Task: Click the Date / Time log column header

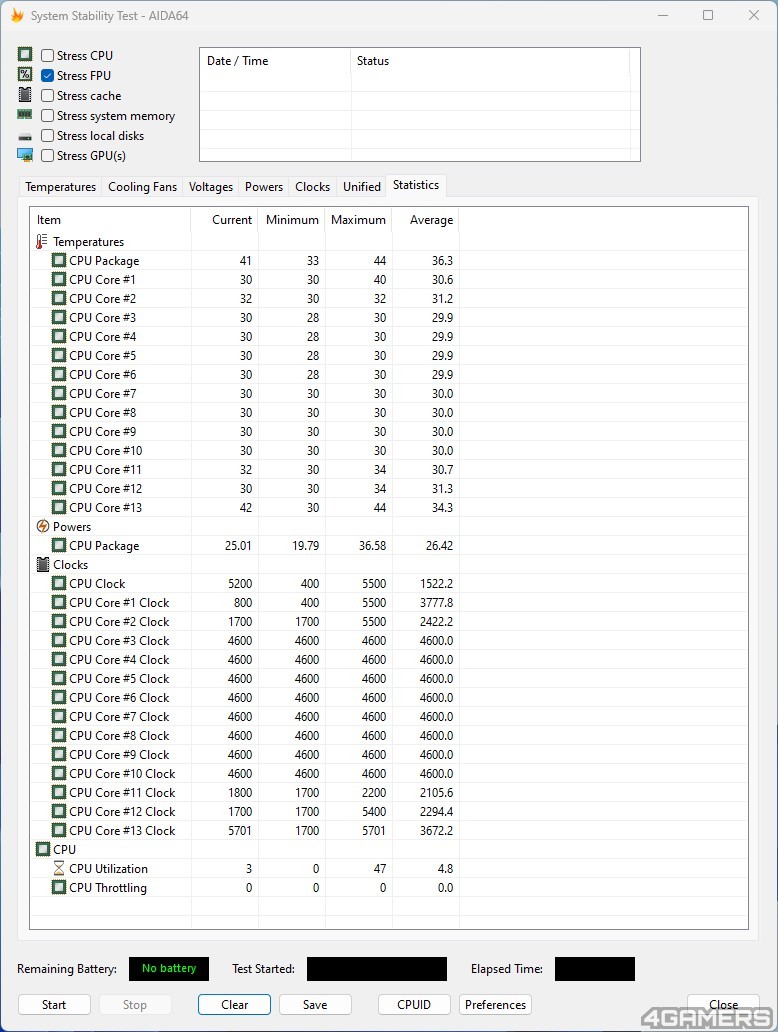Action: [x=276, y=61]
